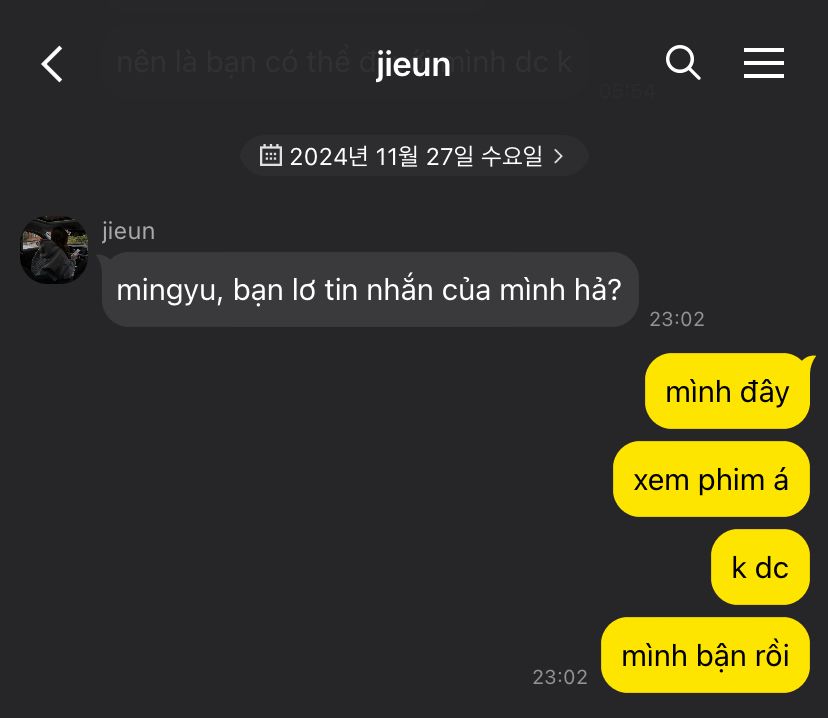
Task: Select the yellow 'mình bận rồi' bubble
Action: tap(705, 655)
